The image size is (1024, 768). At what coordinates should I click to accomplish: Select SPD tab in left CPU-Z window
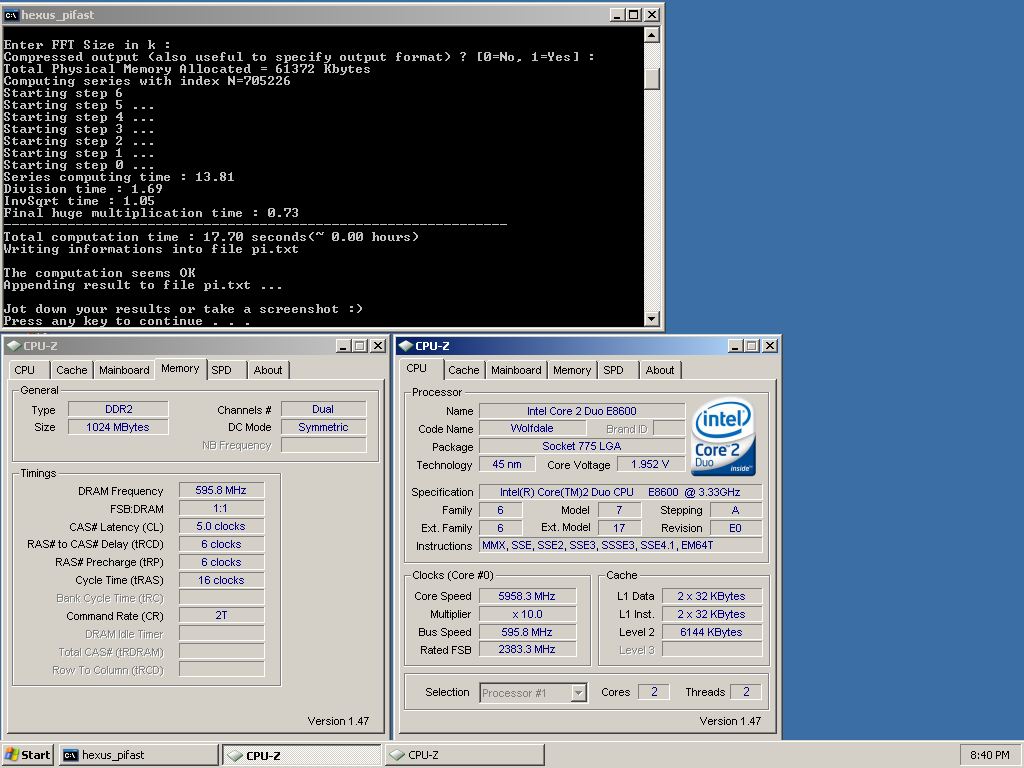(222, 370)
